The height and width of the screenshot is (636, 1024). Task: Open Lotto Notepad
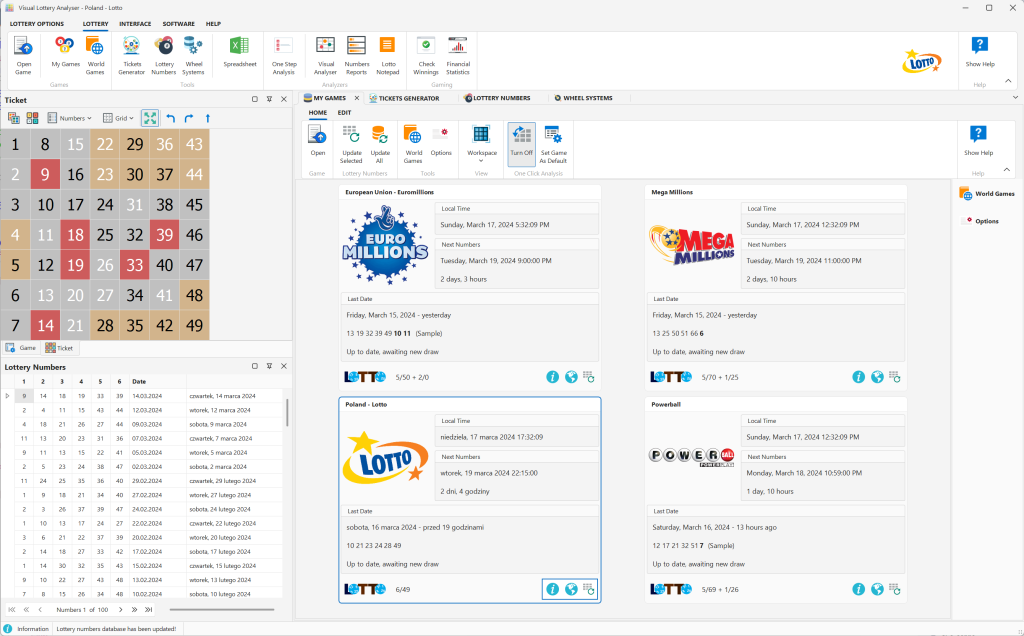[x=389, y=54]
